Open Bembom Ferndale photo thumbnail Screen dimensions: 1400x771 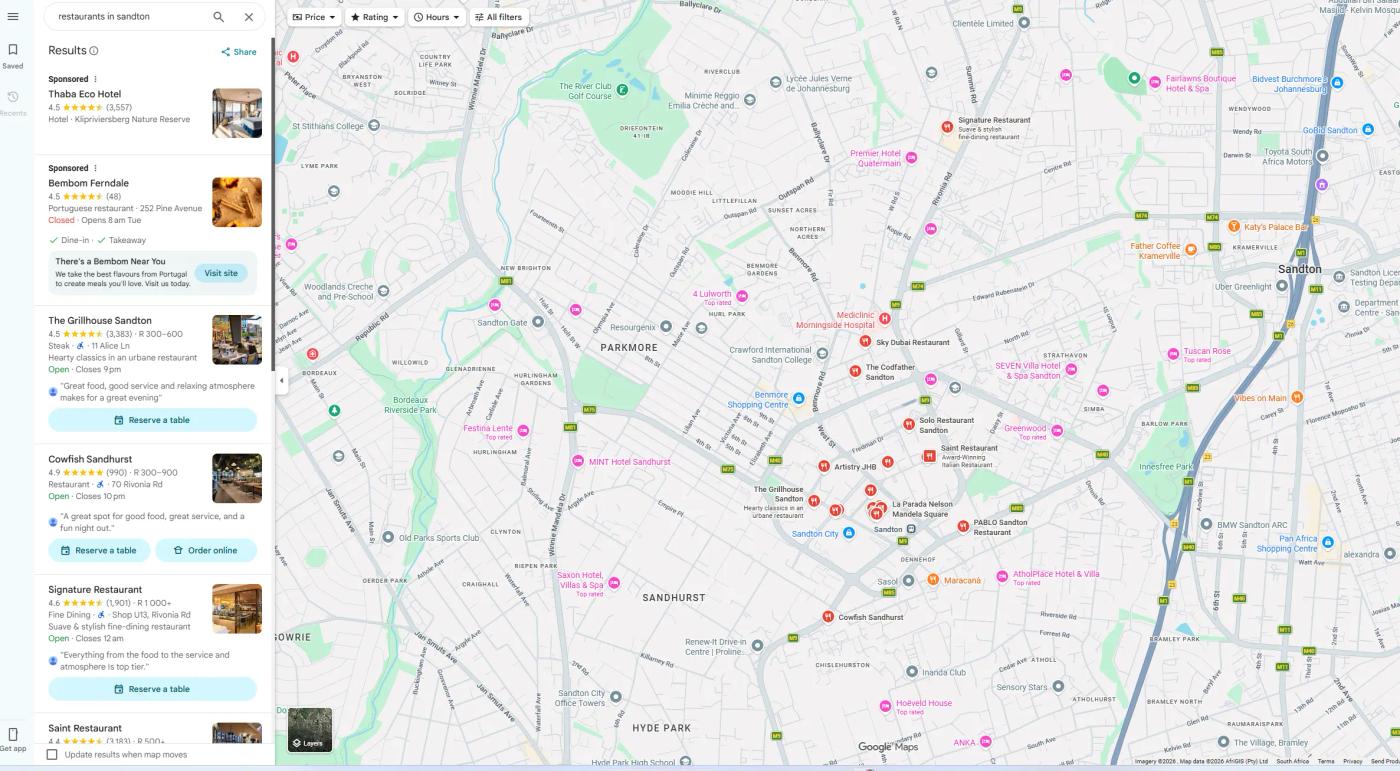[x=237, y=202]
